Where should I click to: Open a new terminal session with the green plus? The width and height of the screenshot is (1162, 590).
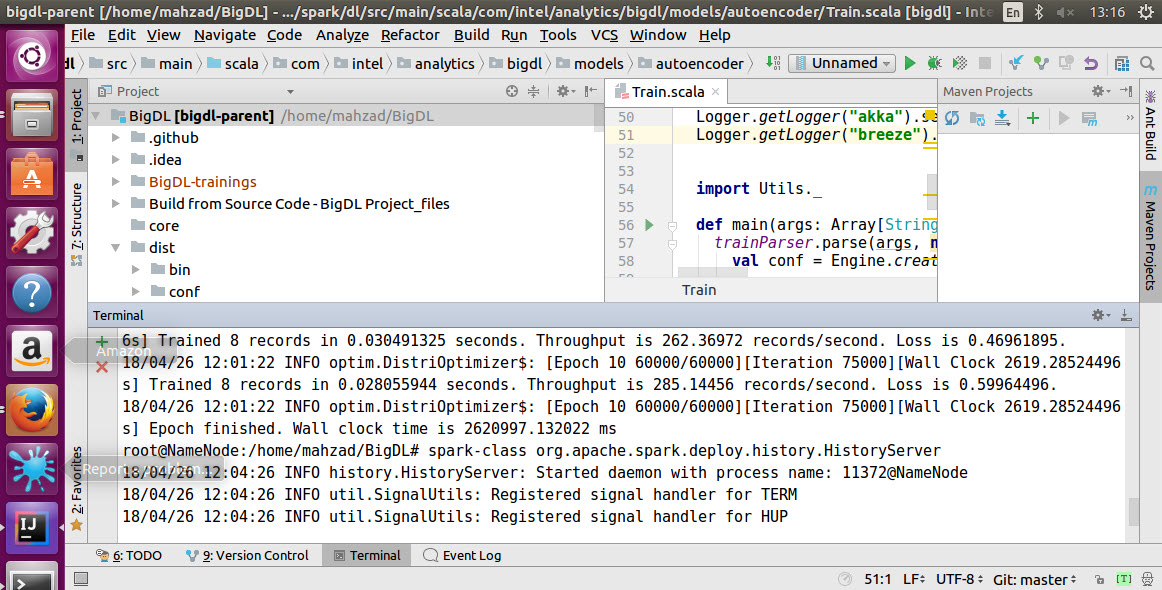102,342
